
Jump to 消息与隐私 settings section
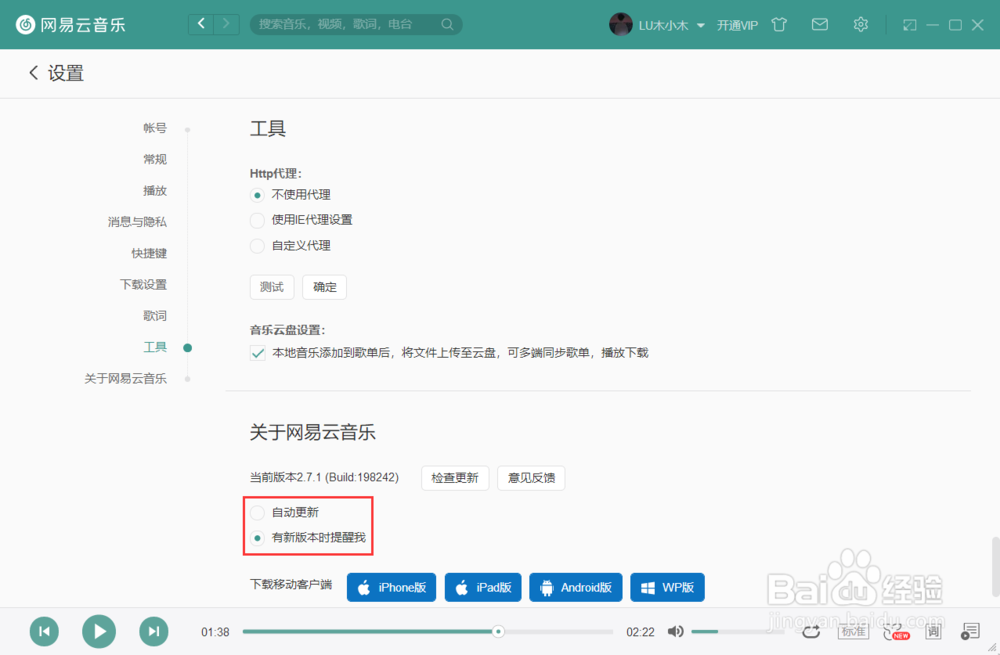pos(137,222)
